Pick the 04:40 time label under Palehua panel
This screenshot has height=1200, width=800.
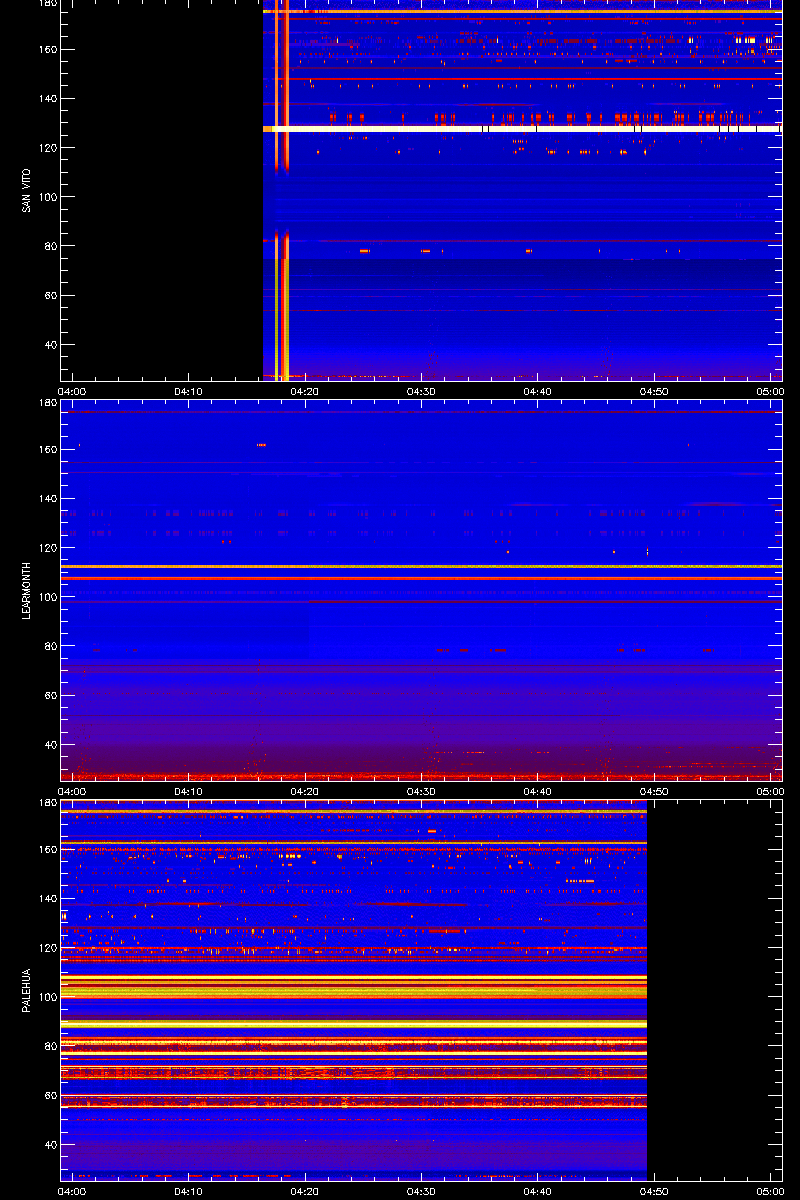pos(539,1191)
